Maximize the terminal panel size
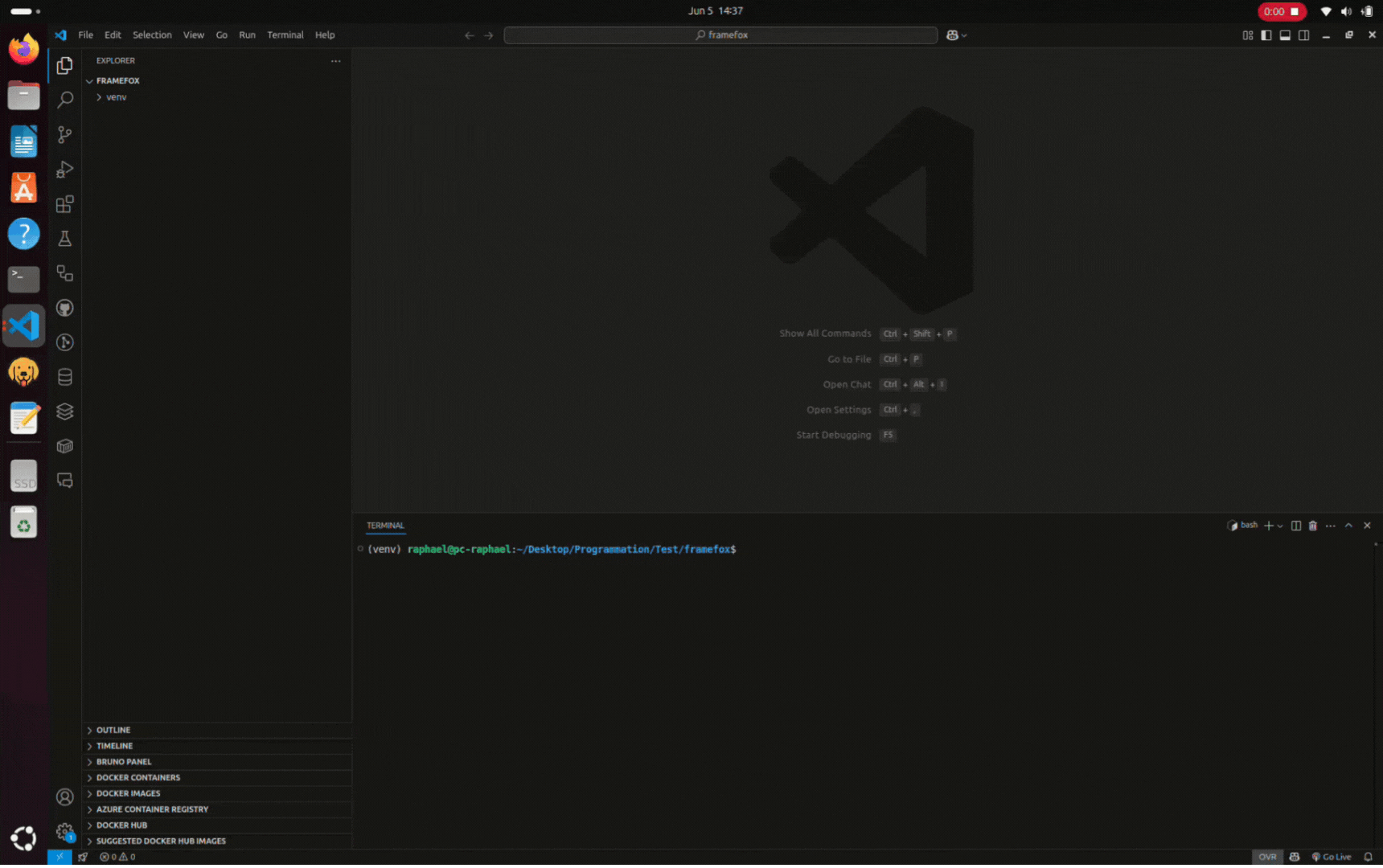 (1348, 526)
